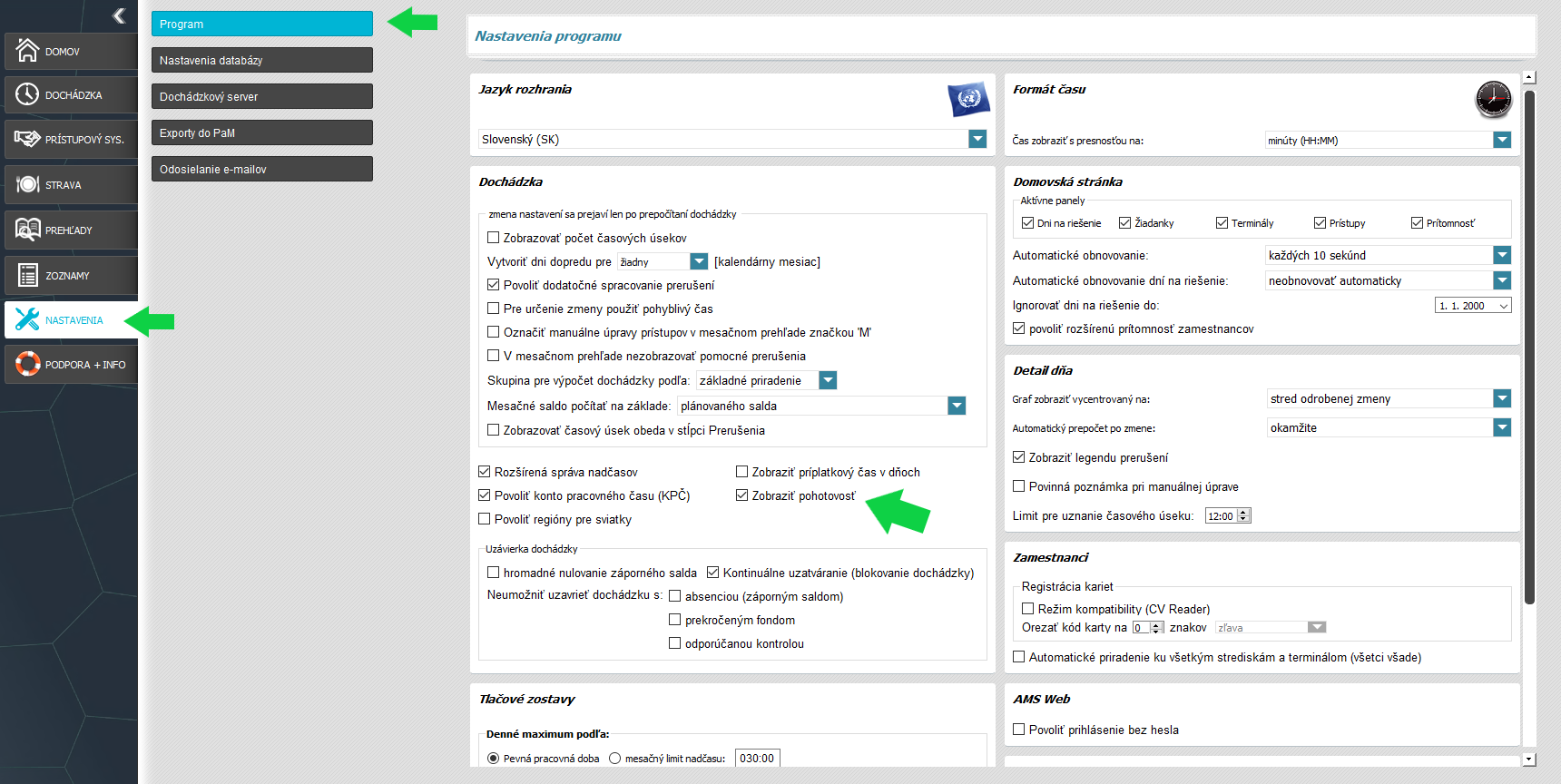Open the Nastavenia tools icon
This screenshot has width=1561, height=784.
click(x=27, y=319)
